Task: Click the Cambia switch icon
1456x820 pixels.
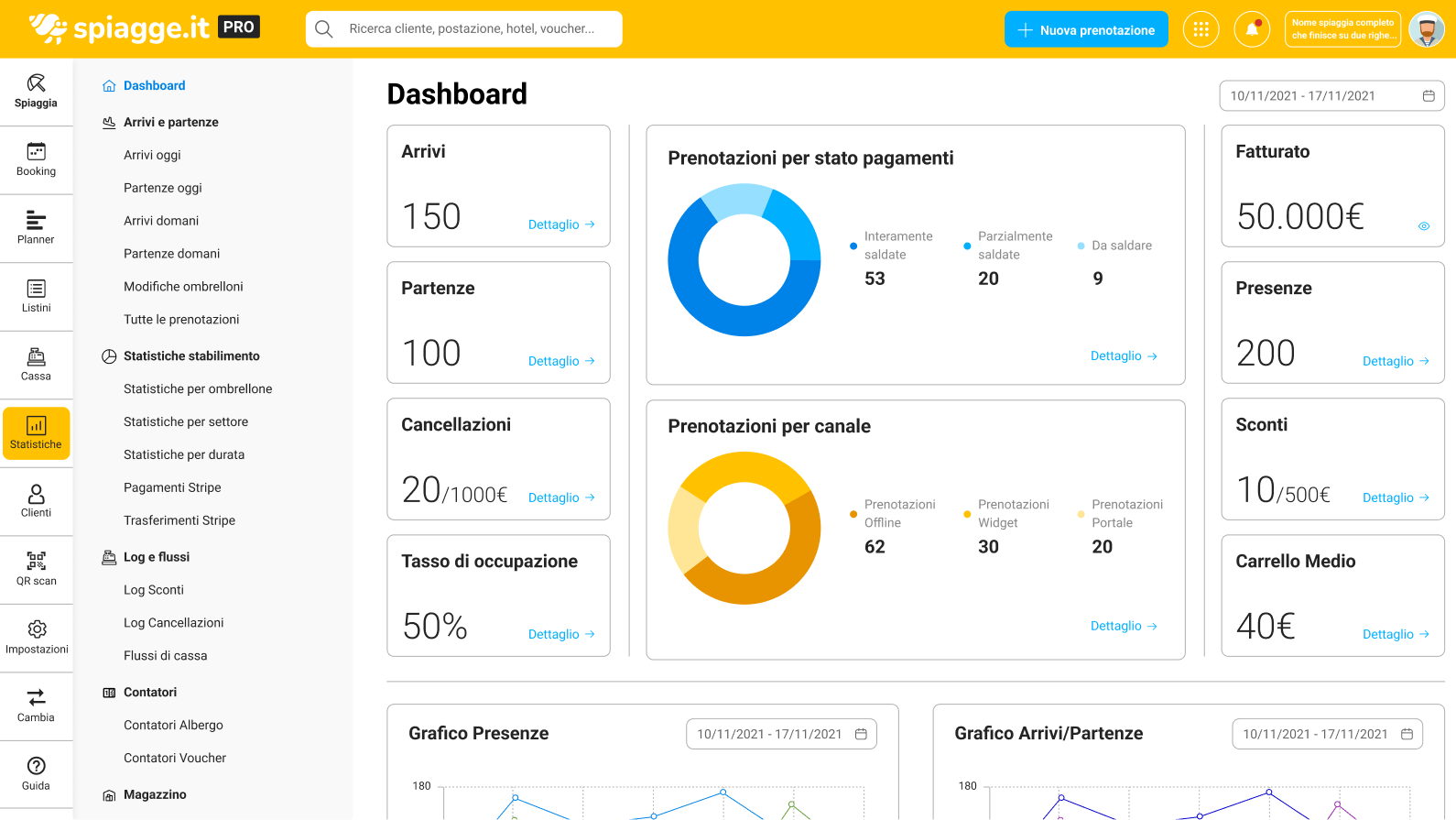Action: point(36,697)
